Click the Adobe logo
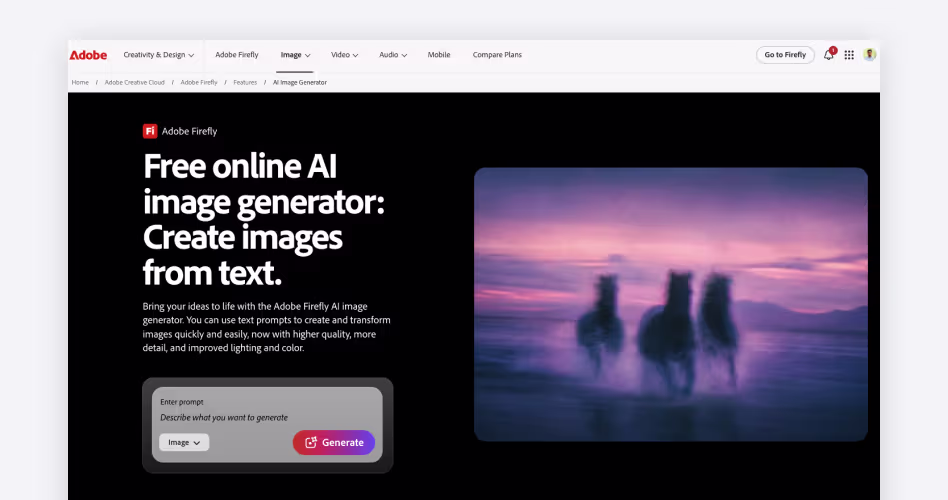The height and width of the screenshot is (500, 948). coord(88,55)
